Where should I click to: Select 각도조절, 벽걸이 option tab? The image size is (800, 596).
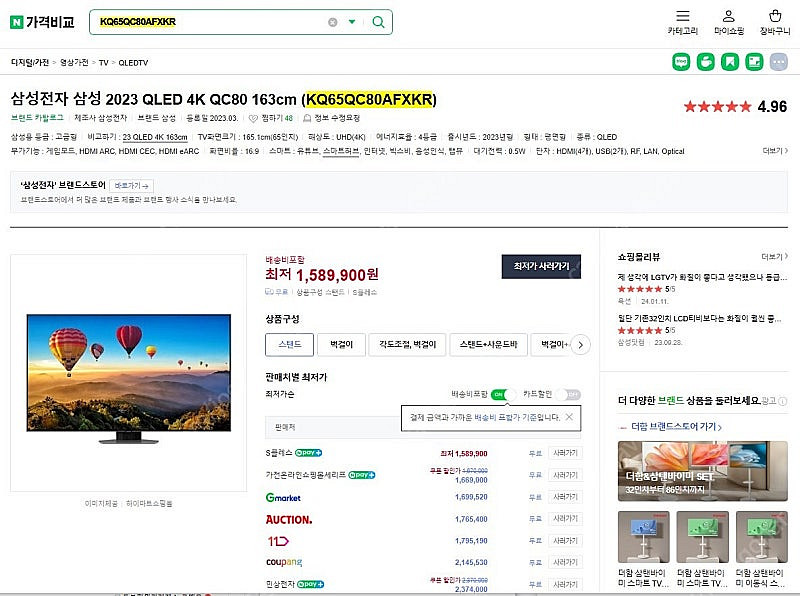[408, 344]
